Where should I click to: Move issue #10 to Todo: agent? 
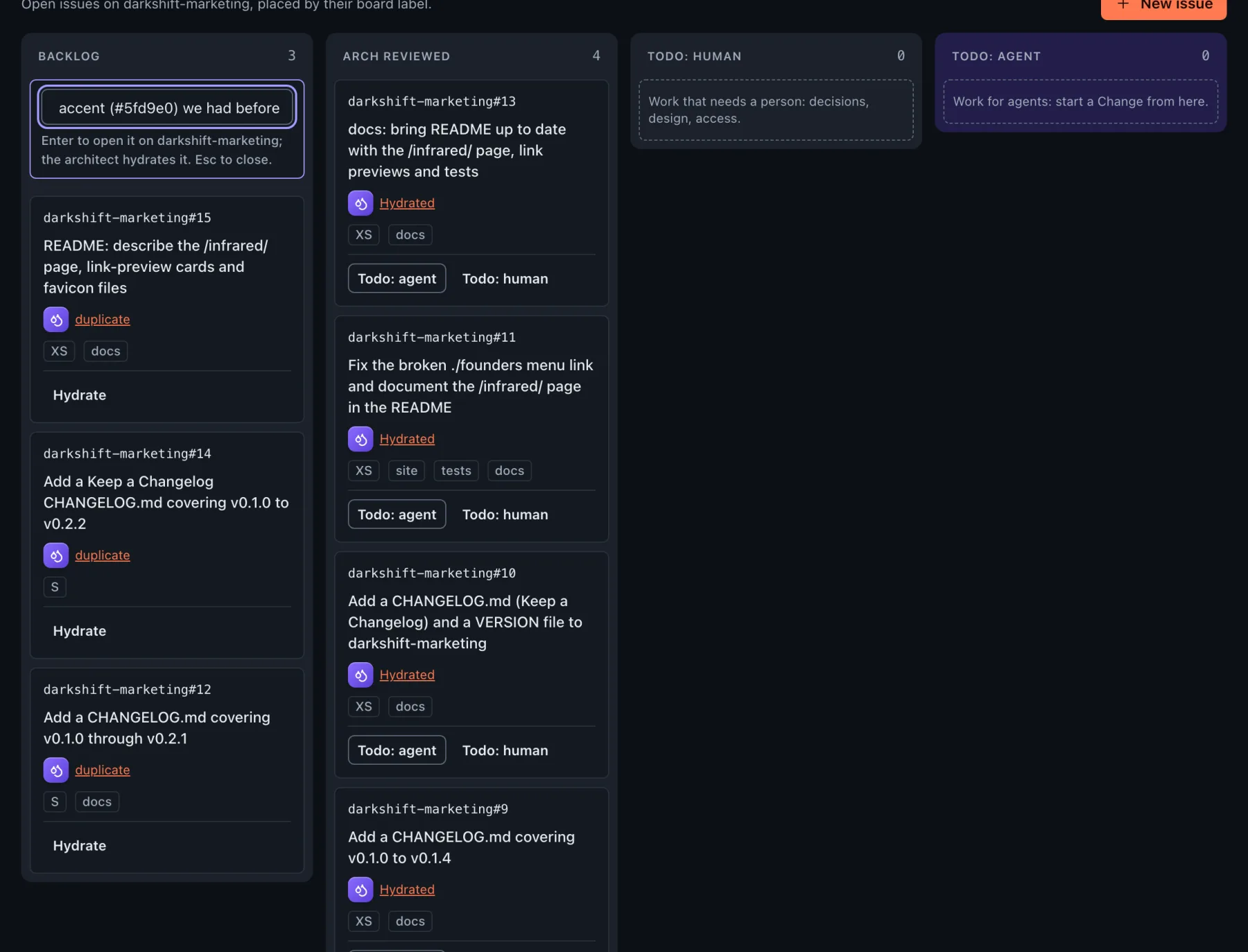point(397,750)
